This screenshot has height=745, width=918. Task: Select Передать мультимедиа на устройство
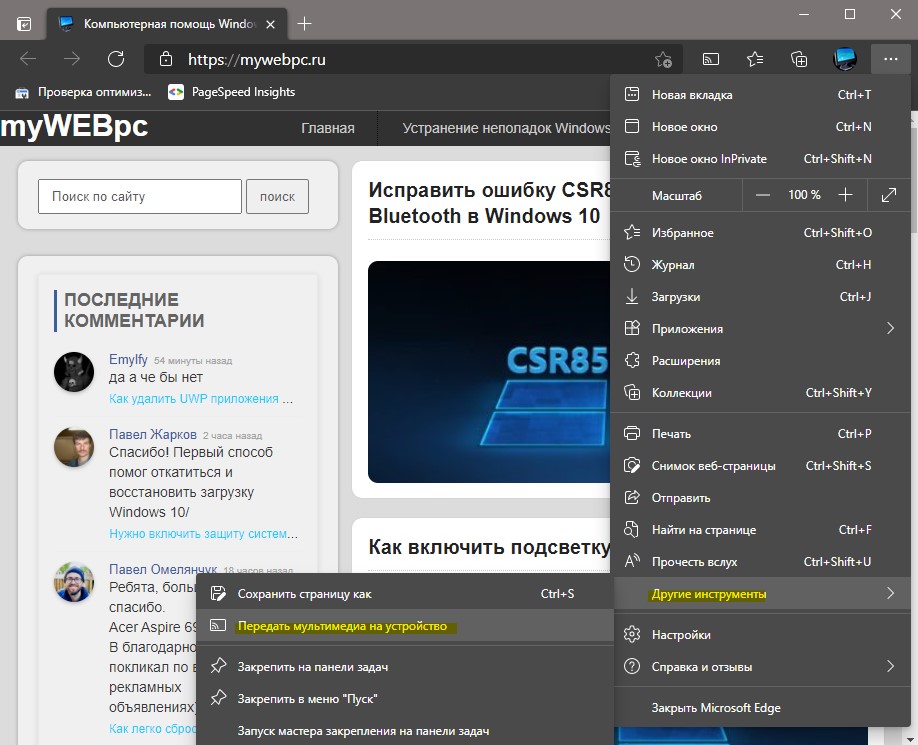click(405, 626)
